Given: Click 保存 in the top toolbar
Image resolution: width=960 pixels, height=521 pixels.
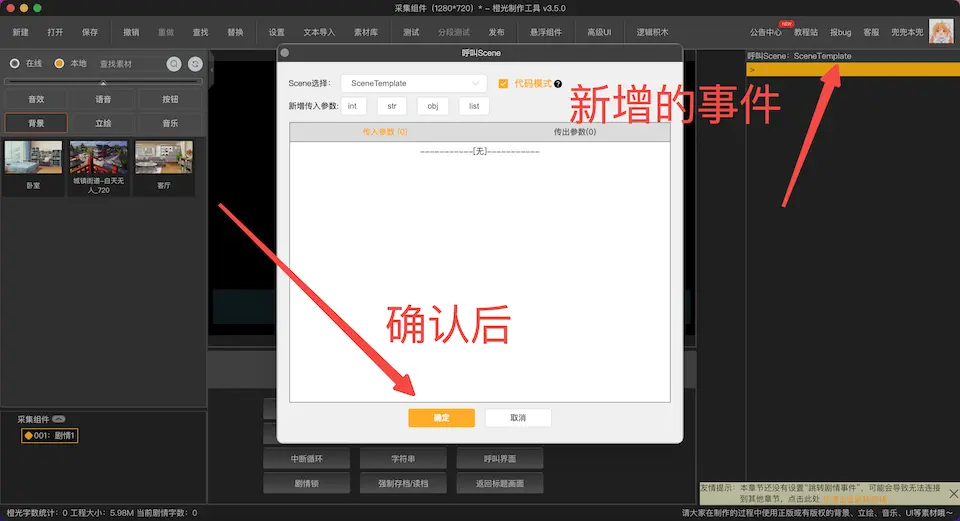Looking at the screenshot, I should pos(90,32).
